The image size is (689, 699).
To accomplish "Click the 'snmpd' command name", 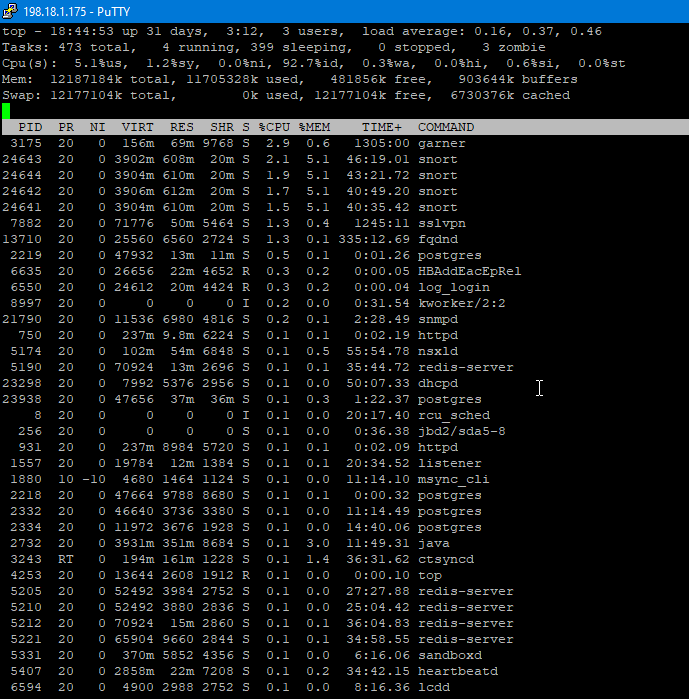I will pos(438,320).
